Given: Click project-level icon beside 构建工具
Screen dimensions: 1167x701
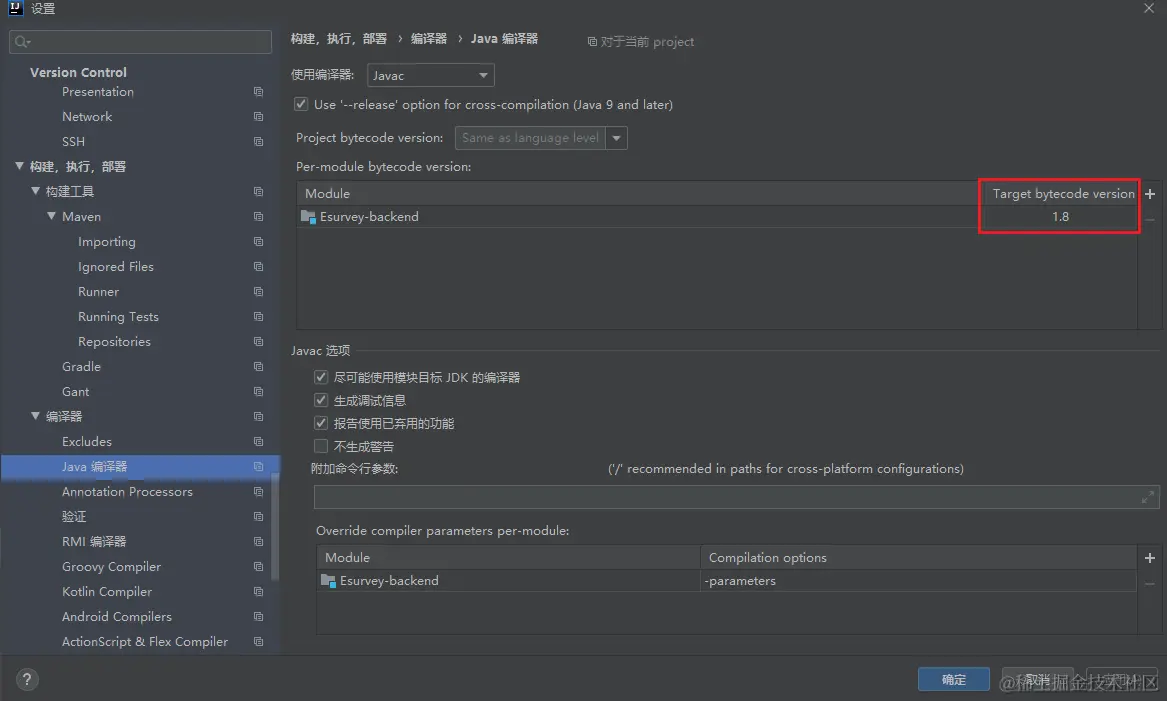Looking at the screenshot, I should [258, 191].
